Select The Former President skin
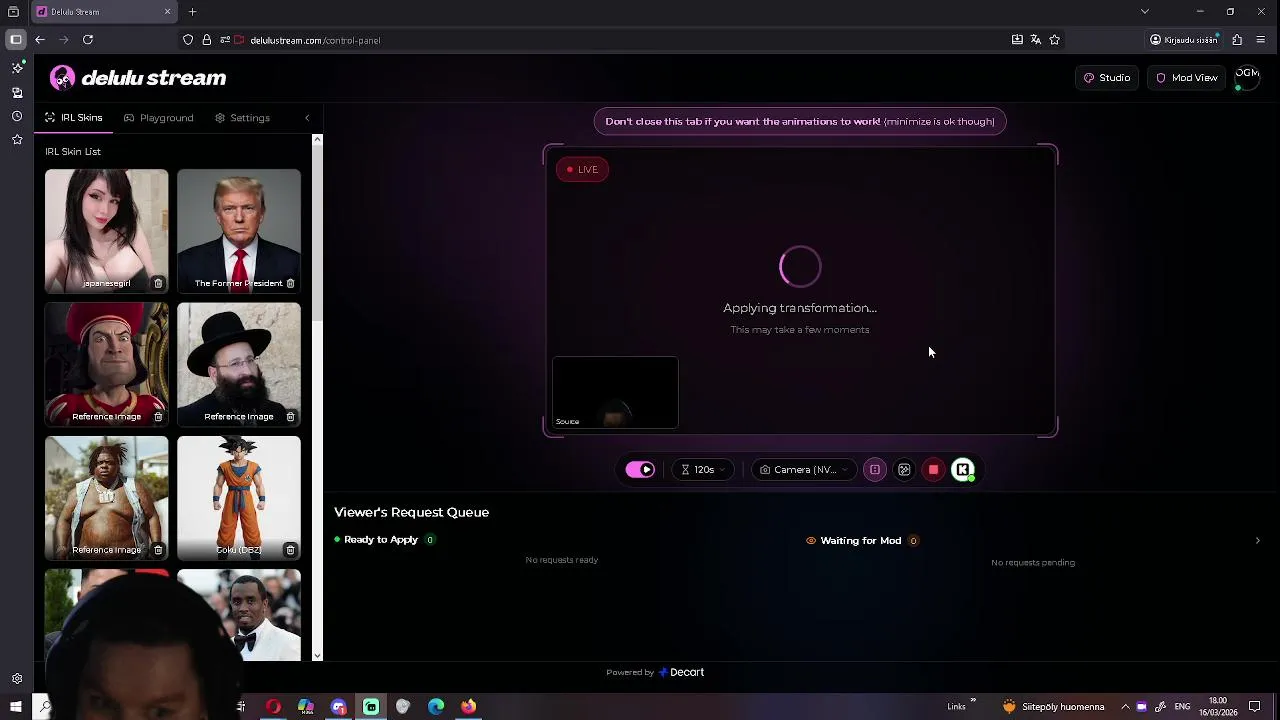Image resolution: width=1280 pixels, height=720 pixels. 238,231
